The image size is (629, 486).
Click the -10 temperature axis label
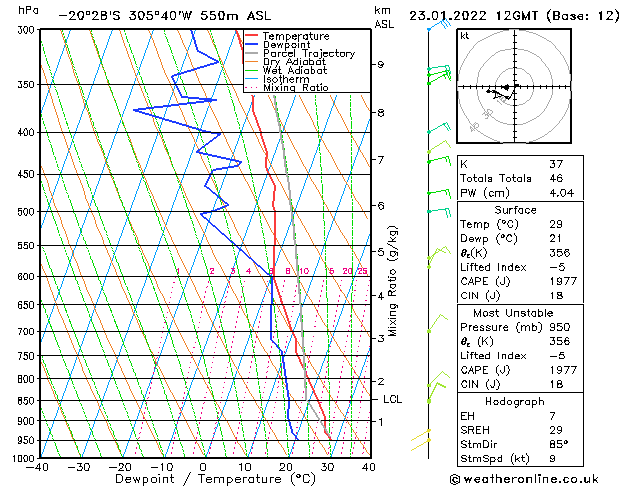(x=161, y=467)
